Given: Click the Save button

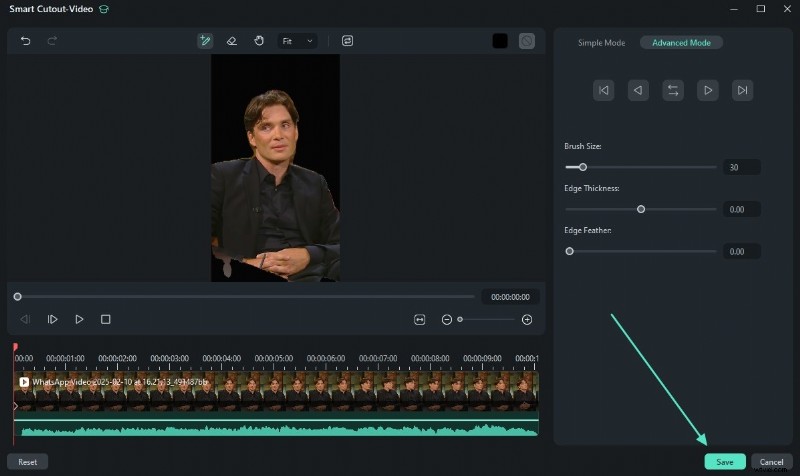Looking at the screenshot, I should point(724,462).
